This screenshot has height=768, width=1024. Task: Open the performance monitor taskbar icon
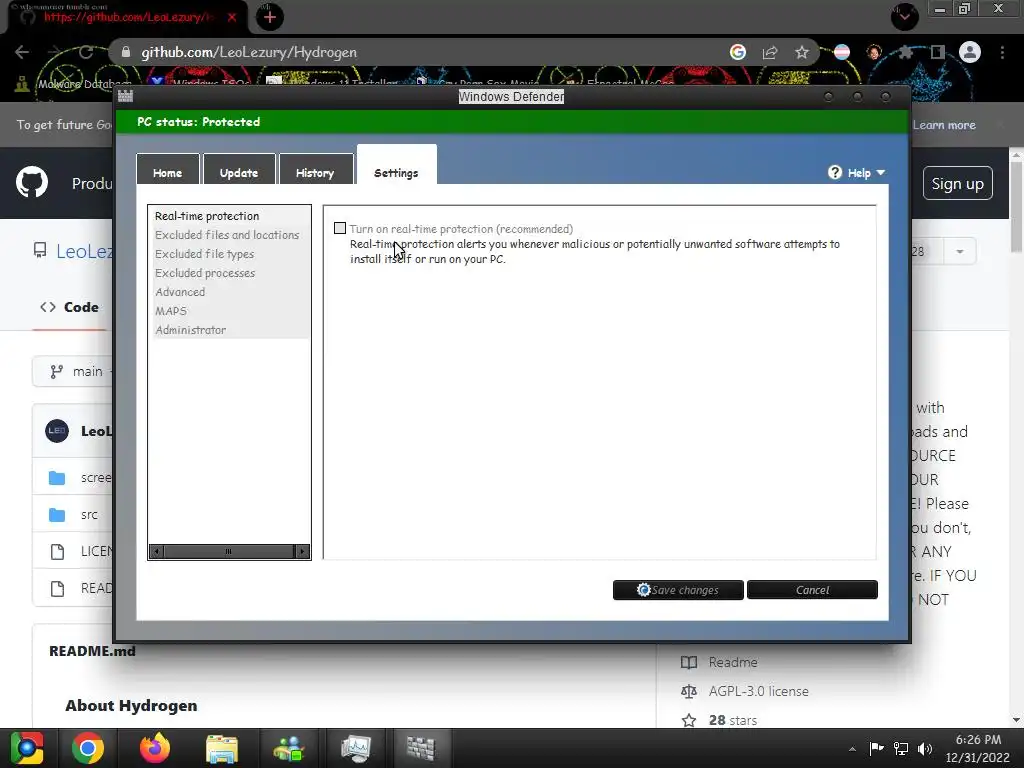356,748
